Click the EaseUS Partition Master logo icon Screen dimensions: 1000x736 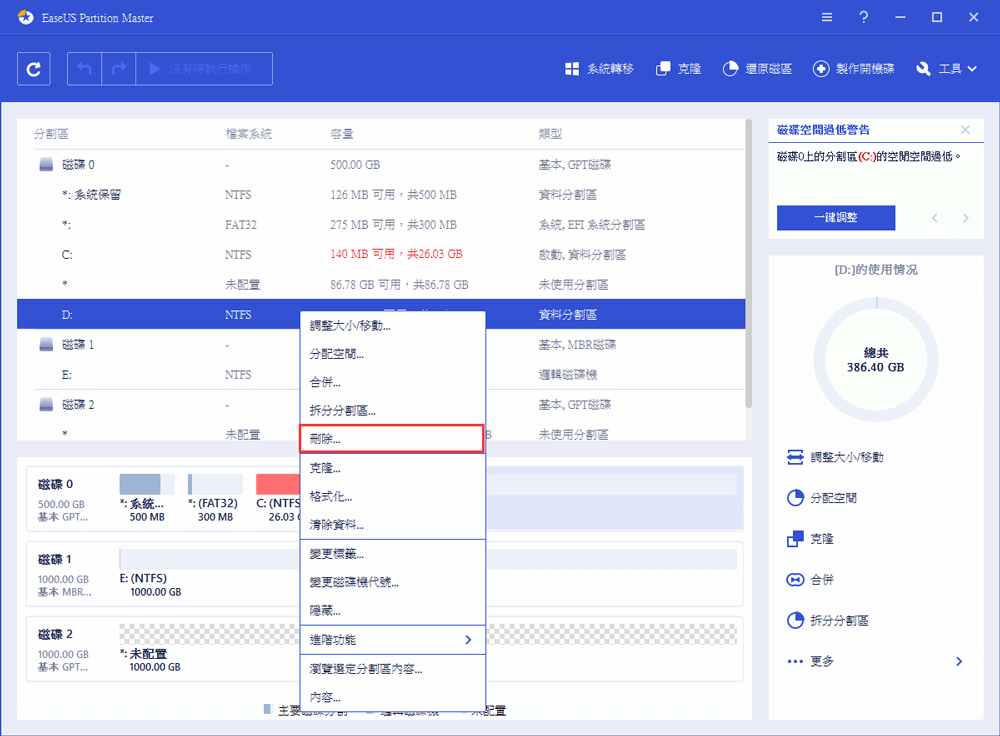coord(26,17)
